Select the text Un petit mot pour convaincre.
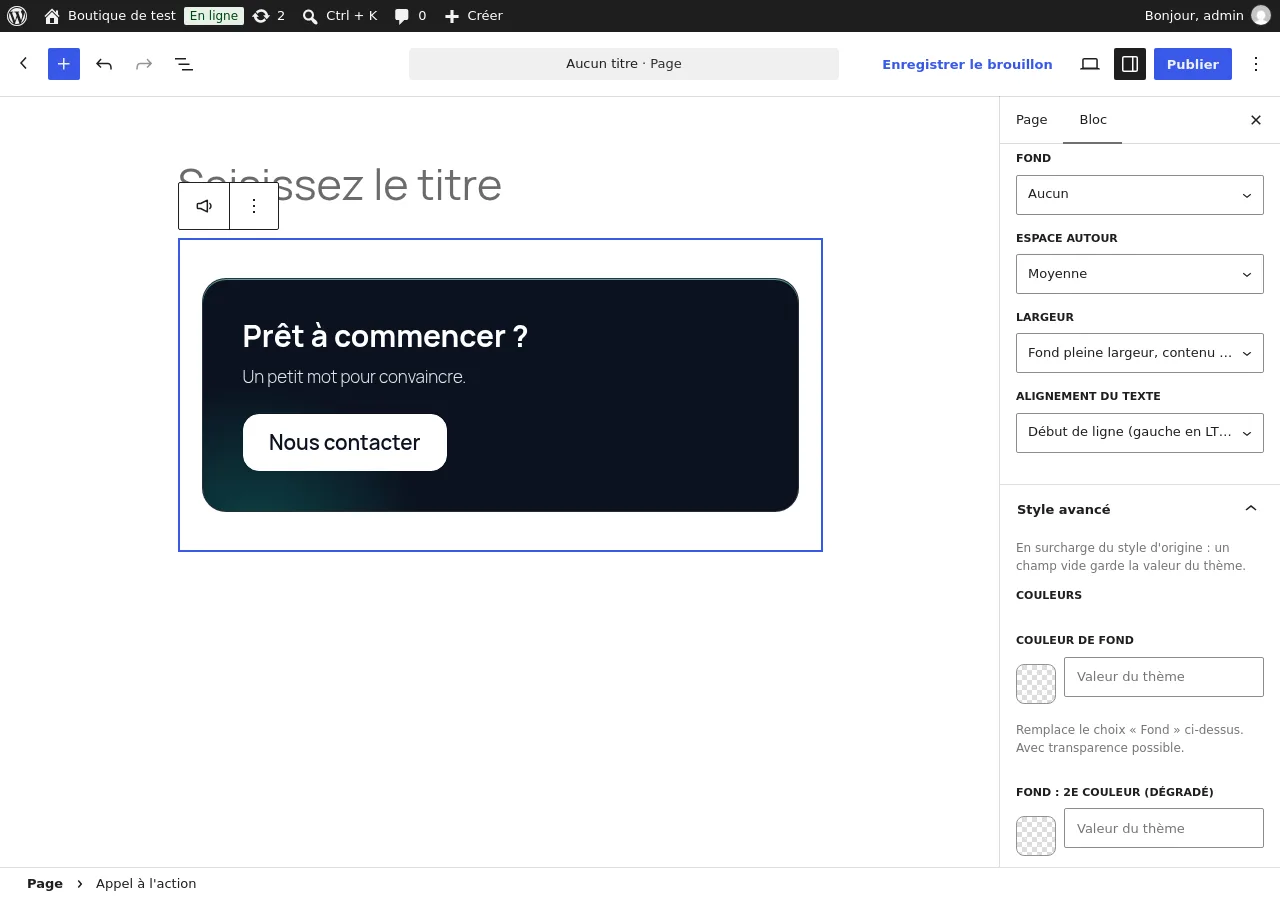1280x900 pixels. [x=354, y=377]
